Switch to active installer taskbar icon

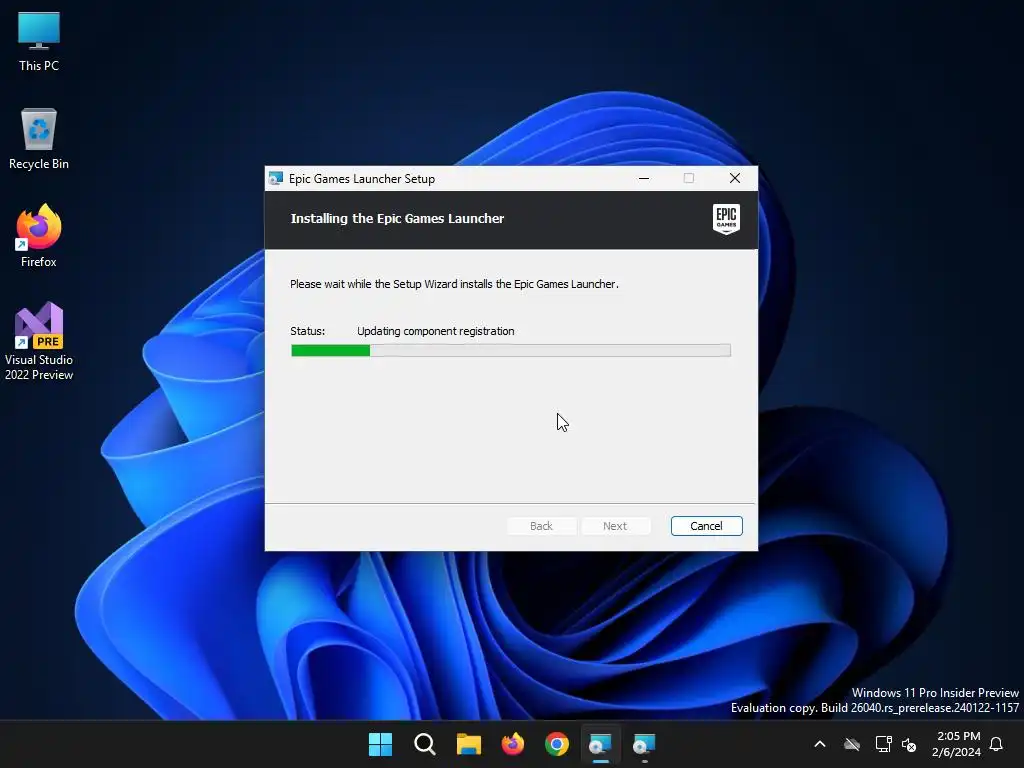click(600, 744)
